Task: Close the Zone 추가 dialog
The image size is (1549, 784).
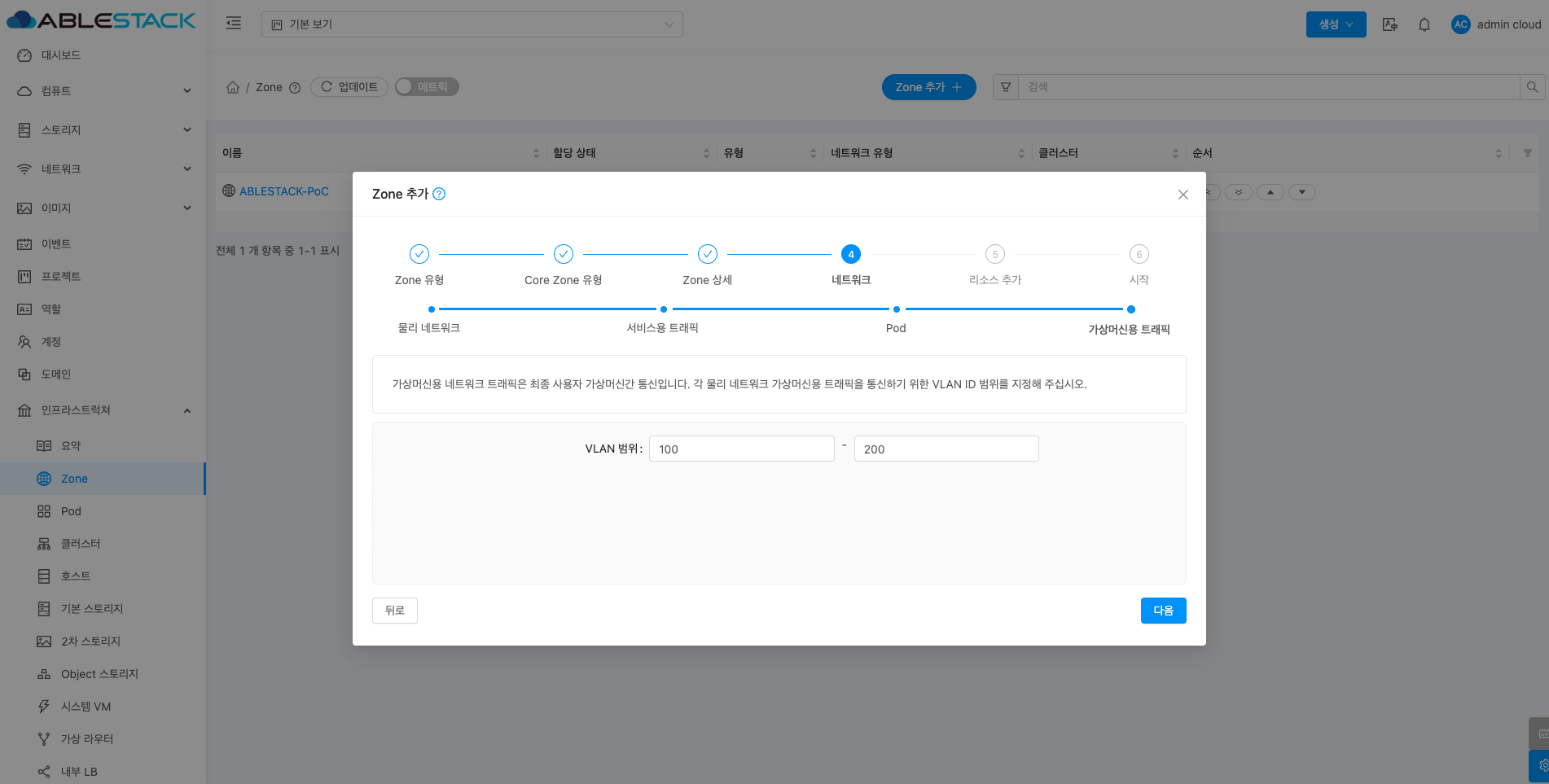Action: click(x=1183, y=195)
